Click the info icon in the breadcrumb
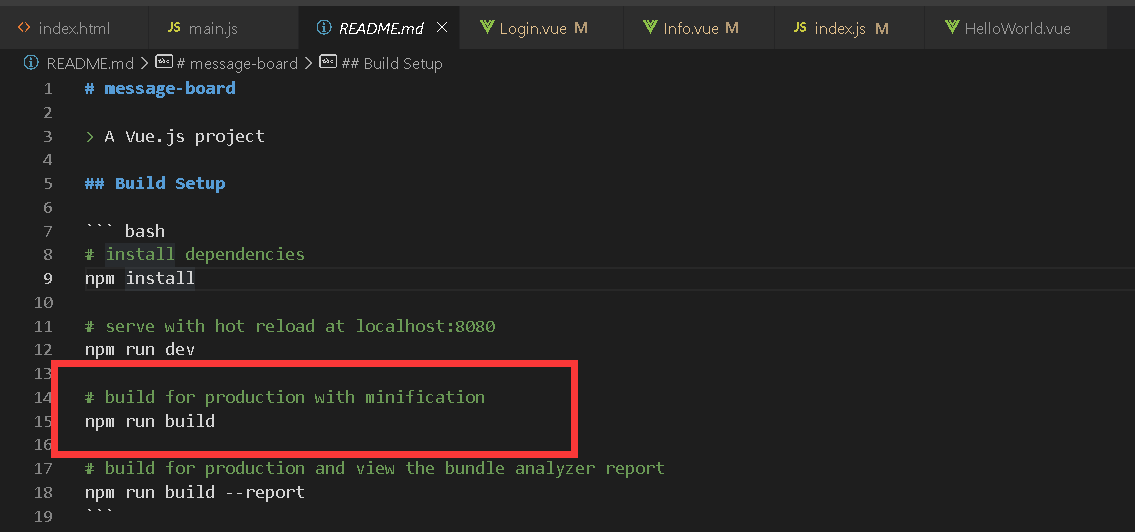This screenshot has width=1135, height=532. 30,62
